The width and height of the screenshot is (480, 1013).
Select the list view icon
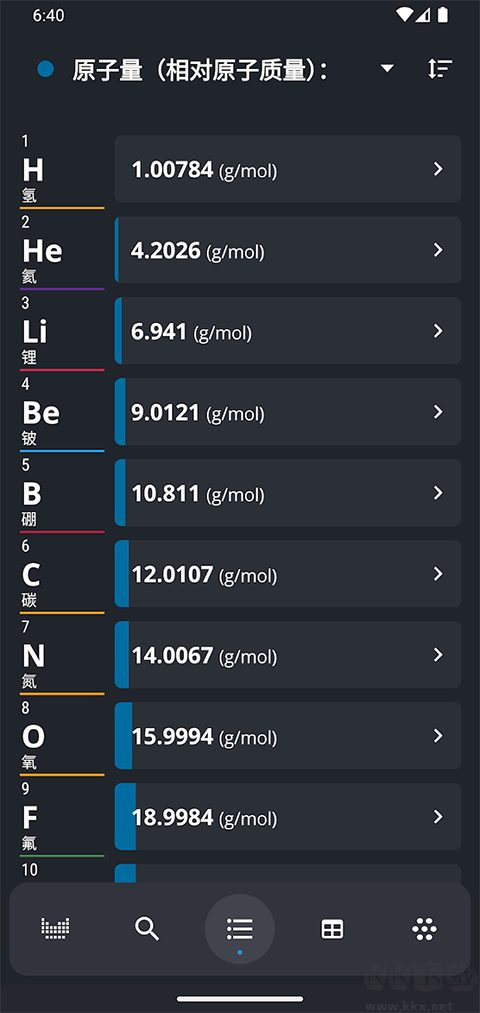click(240, 929)
